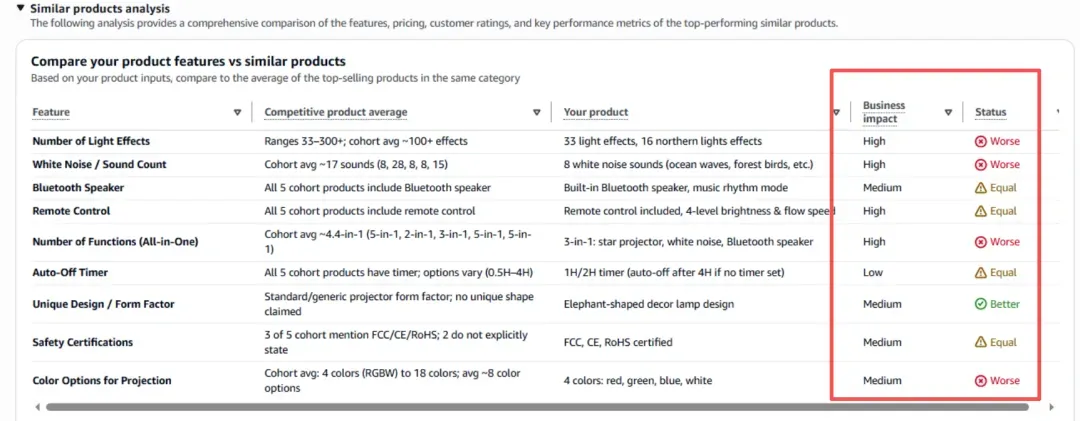Click the Better checkmark icon for Unique Design
This screenshot has height=421, width=1080.
click(x=981, y=304)
